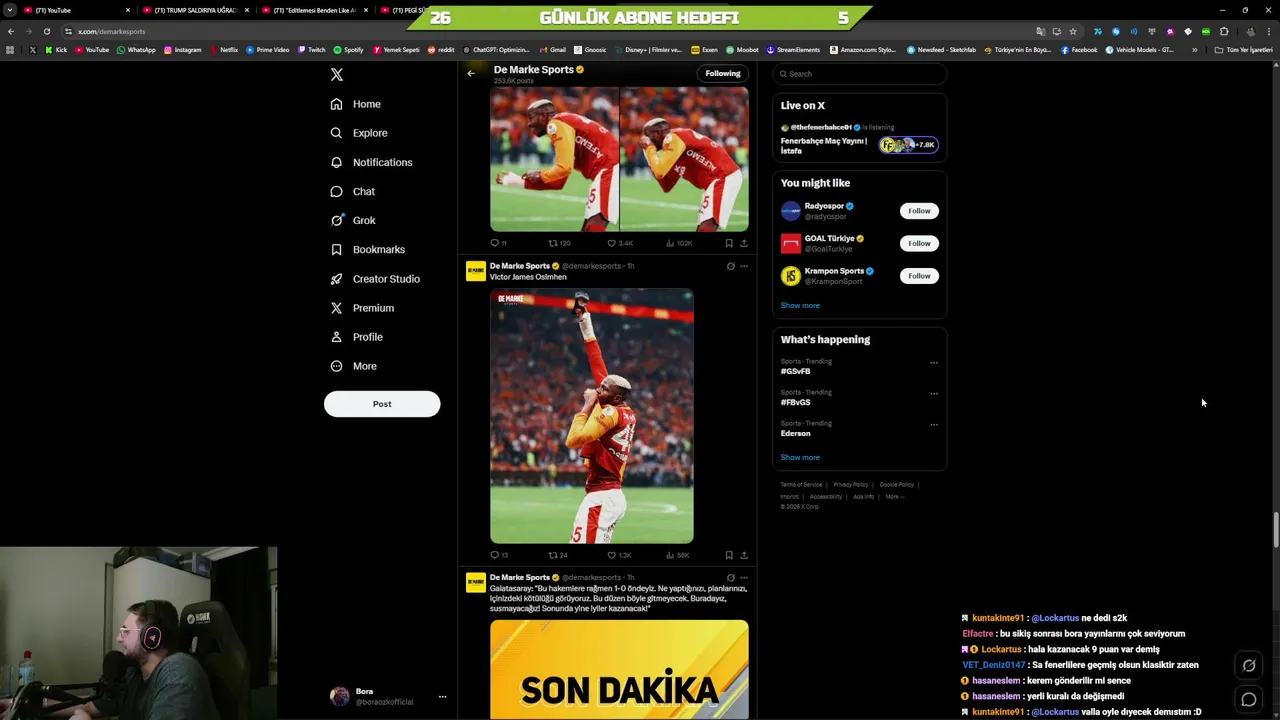
Task: Reload the page with the browser refresh button
Action: point(47,31)
